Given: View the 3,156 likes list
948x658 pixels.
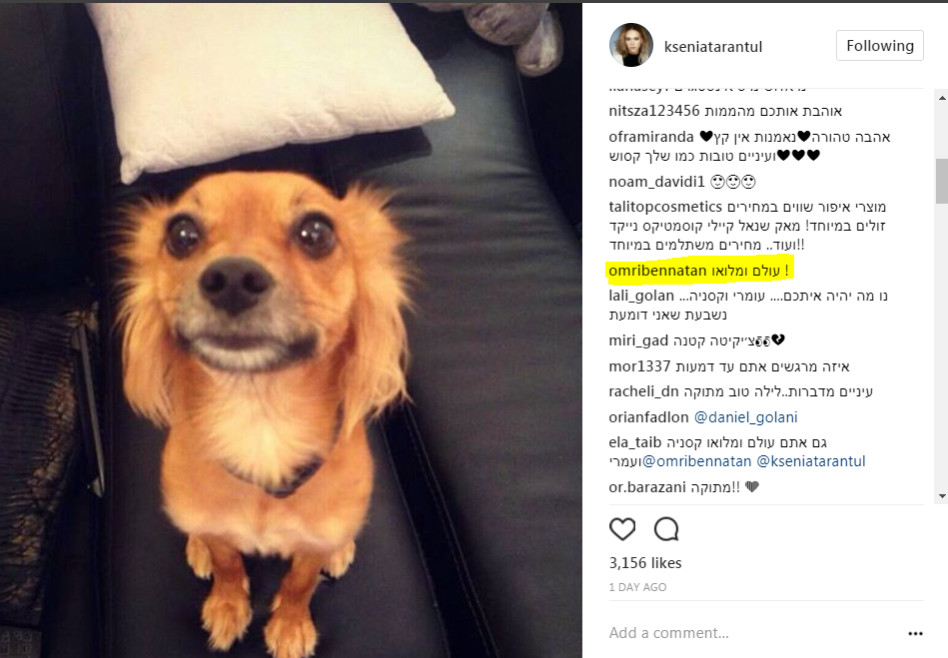Looking at the screenshot, I should [x=645, y=563].
